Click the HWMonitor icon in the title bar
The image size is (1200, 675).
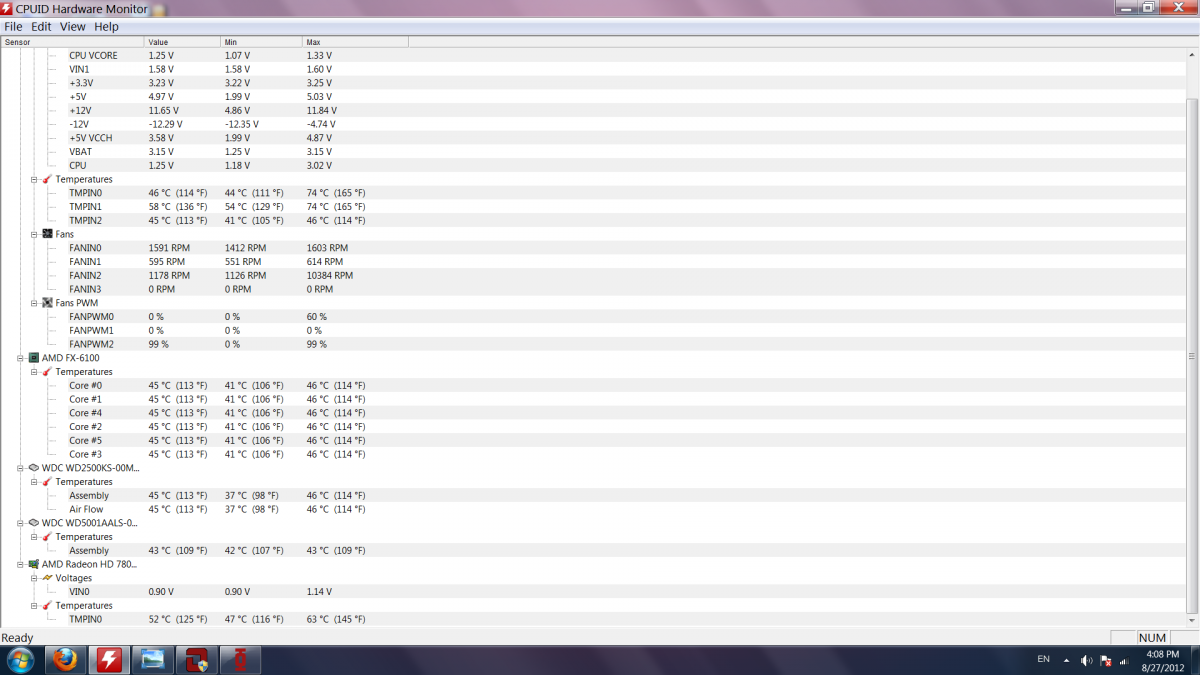[x=7, y=9]
